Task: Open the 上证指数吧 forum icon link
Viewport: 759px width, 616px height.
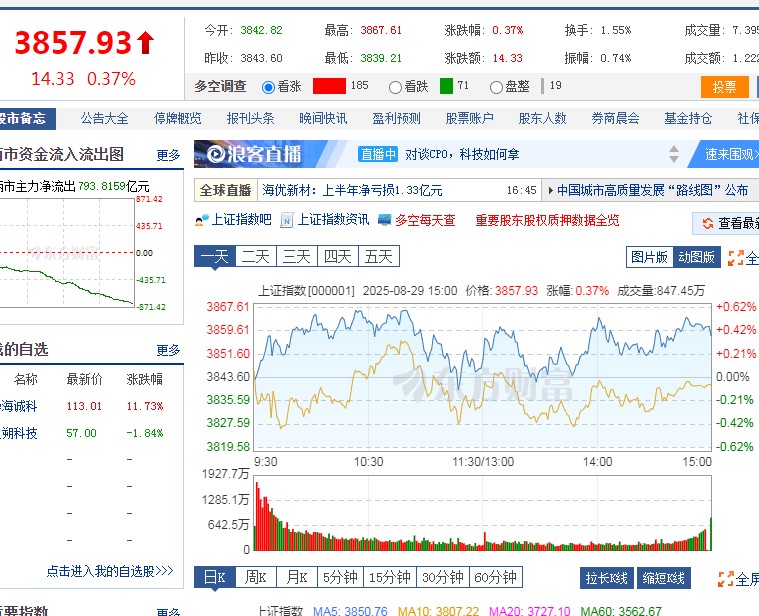Action: pos(202,220)
